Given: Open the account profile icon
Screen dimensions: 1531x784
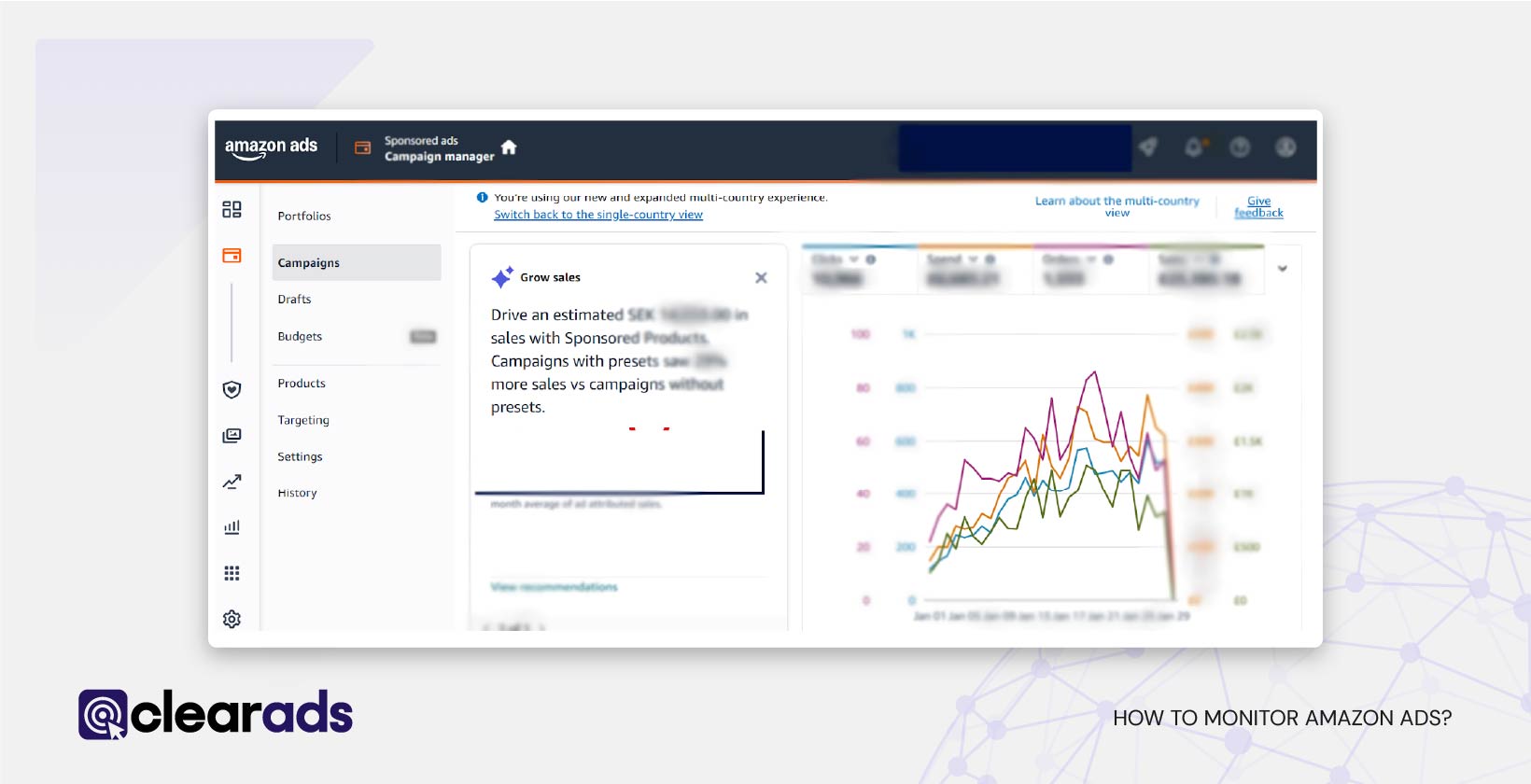Looking at the screenshot, I should pos(1285,147).
